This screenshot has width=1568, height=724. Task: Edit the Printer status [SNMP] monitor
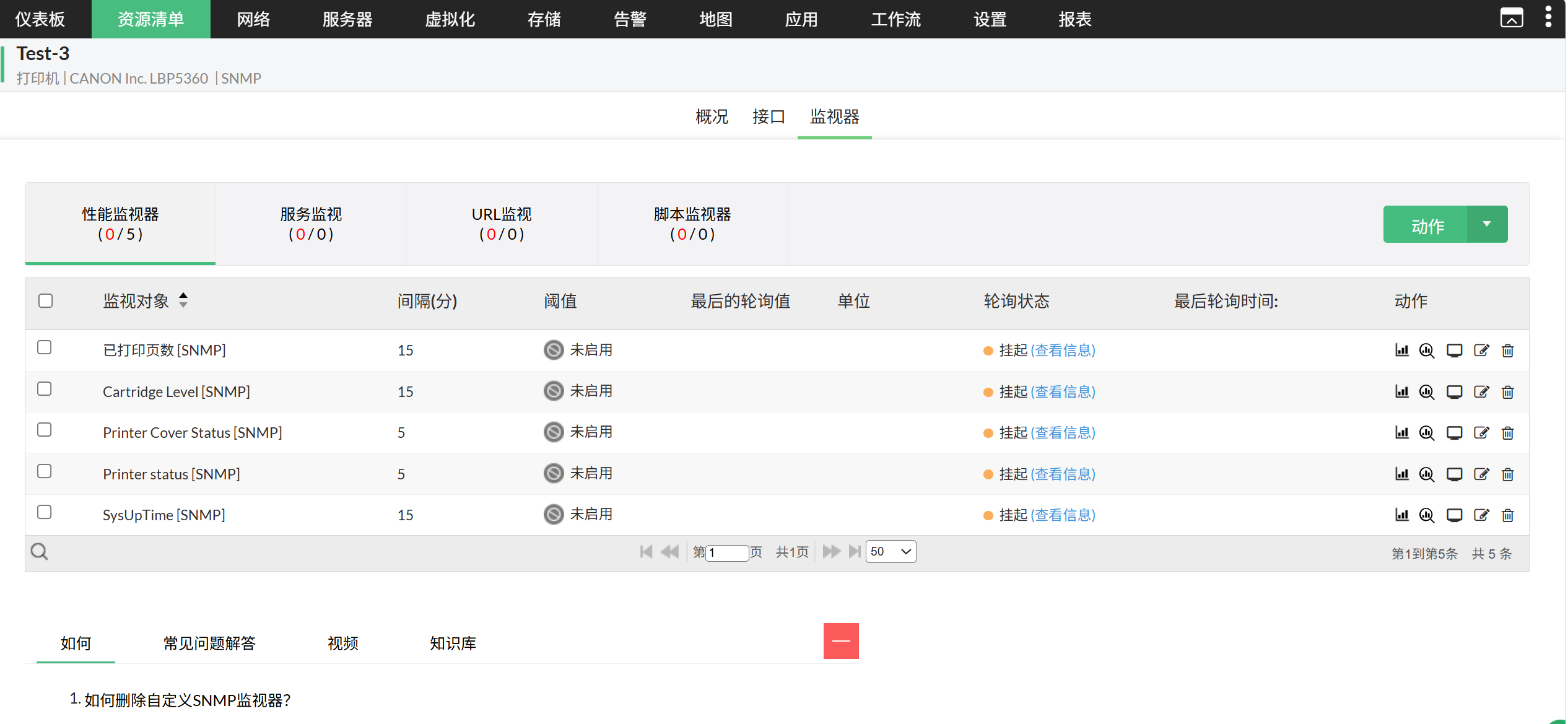click(1481, 474)
